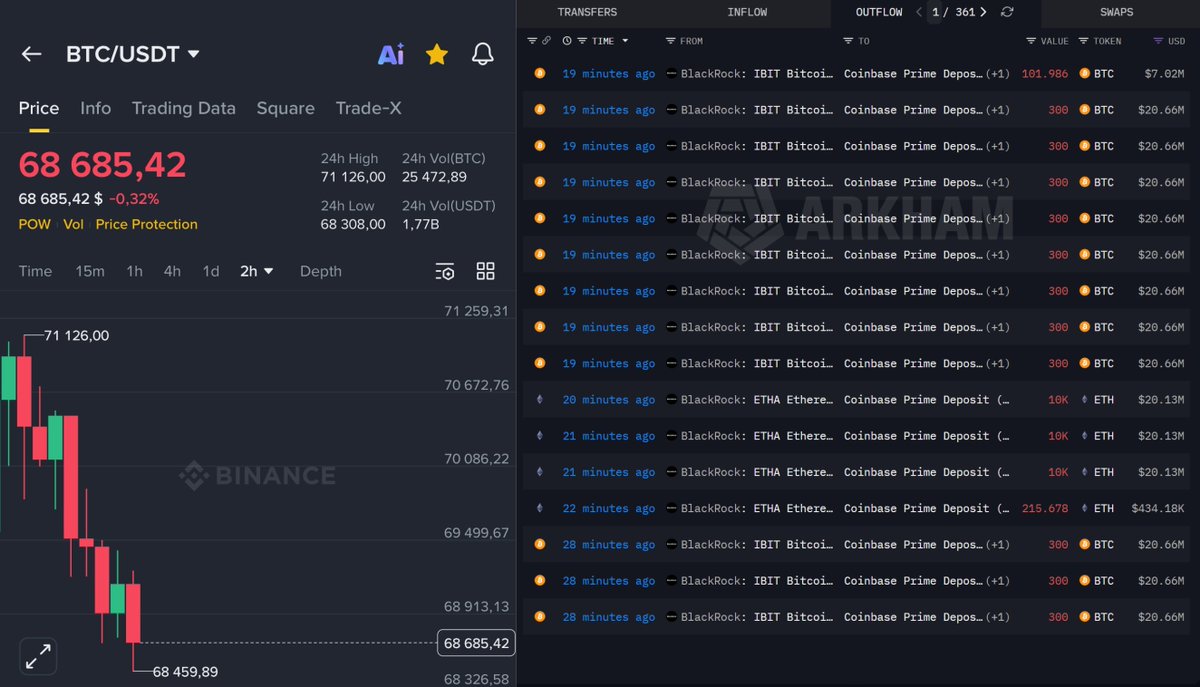1200x687 pixels.
Task: Switch to Arkham TRANSFERS tab
Action: pos(587,12)
